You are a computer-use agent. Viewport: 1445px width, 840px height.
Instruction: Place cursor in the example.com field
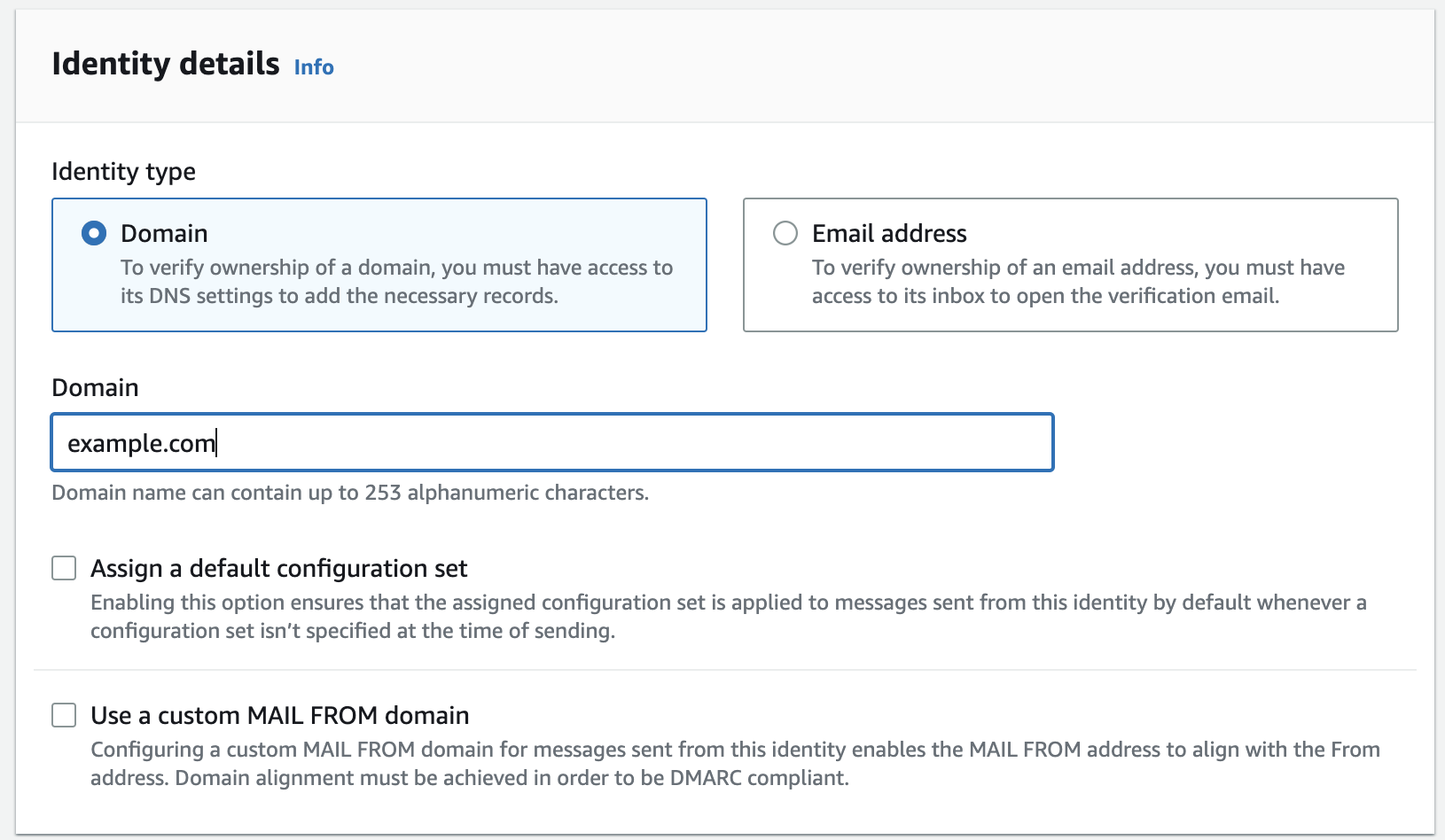(x=550, y=442)
